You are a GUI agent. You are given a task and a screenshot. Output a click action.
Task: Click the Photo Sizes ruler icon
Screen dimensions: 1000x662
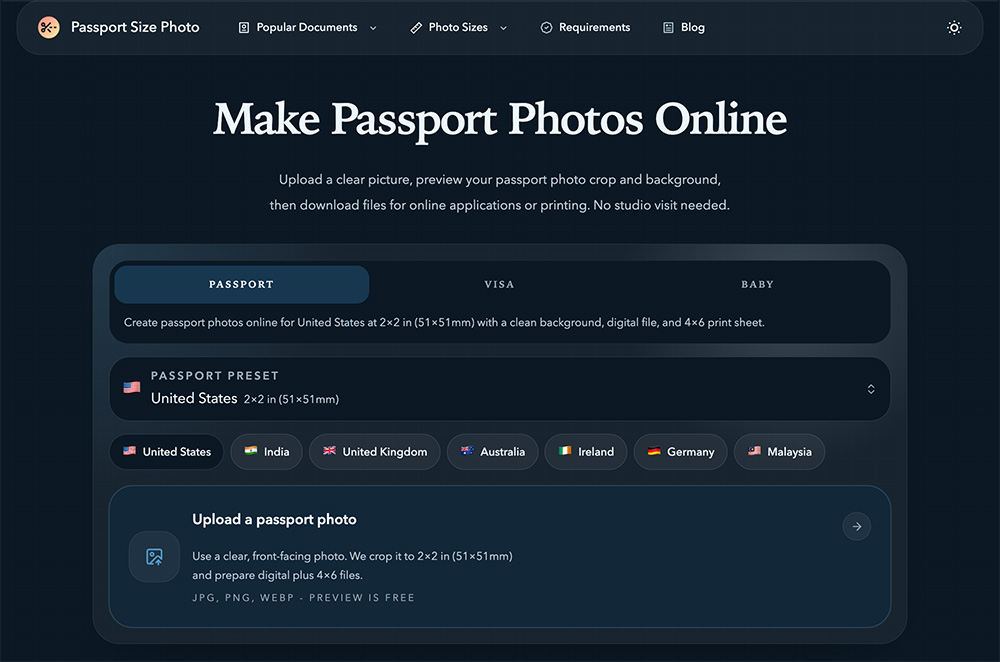(416, 27)
